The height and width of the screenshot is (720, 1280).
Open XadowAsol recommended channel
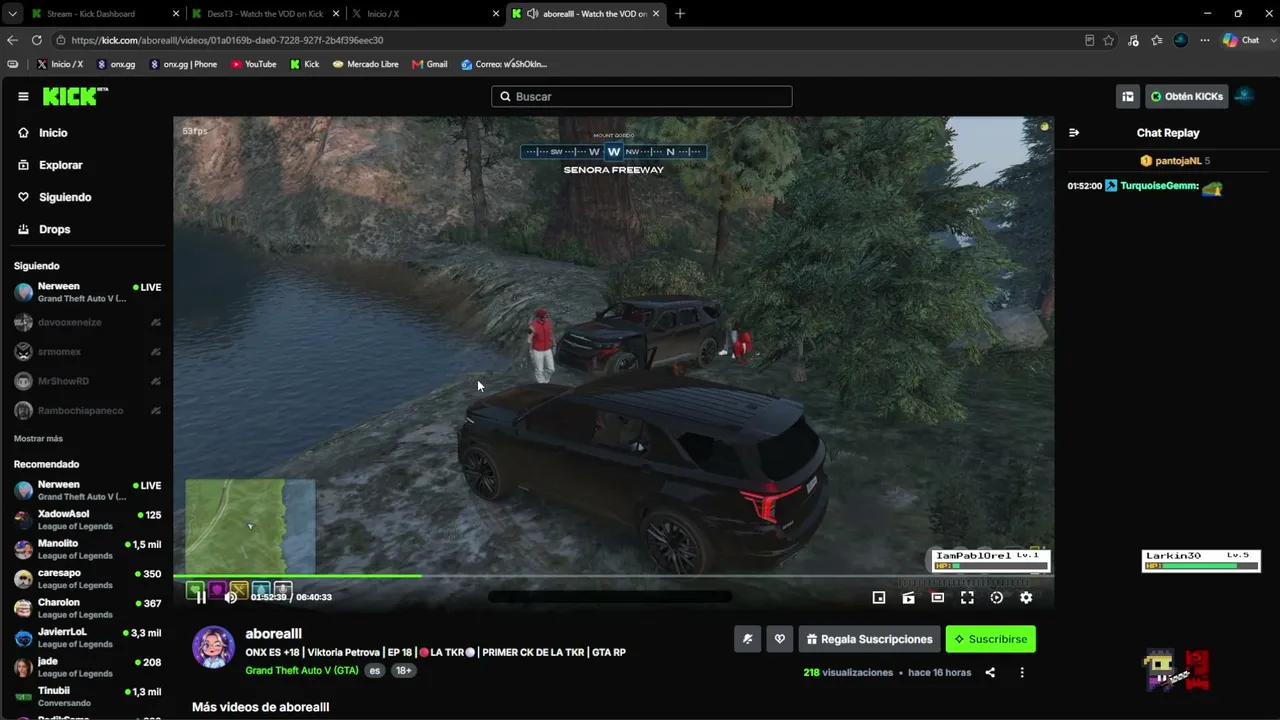(x=87, y=519)
